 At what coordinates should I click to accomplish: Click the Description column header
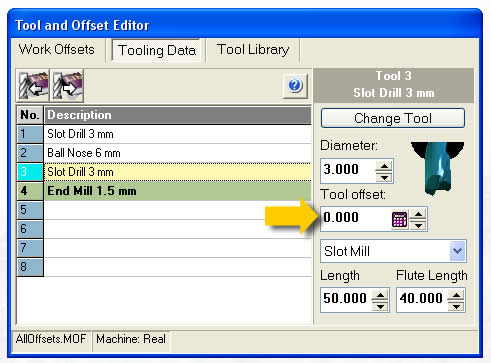click(177, 115)
